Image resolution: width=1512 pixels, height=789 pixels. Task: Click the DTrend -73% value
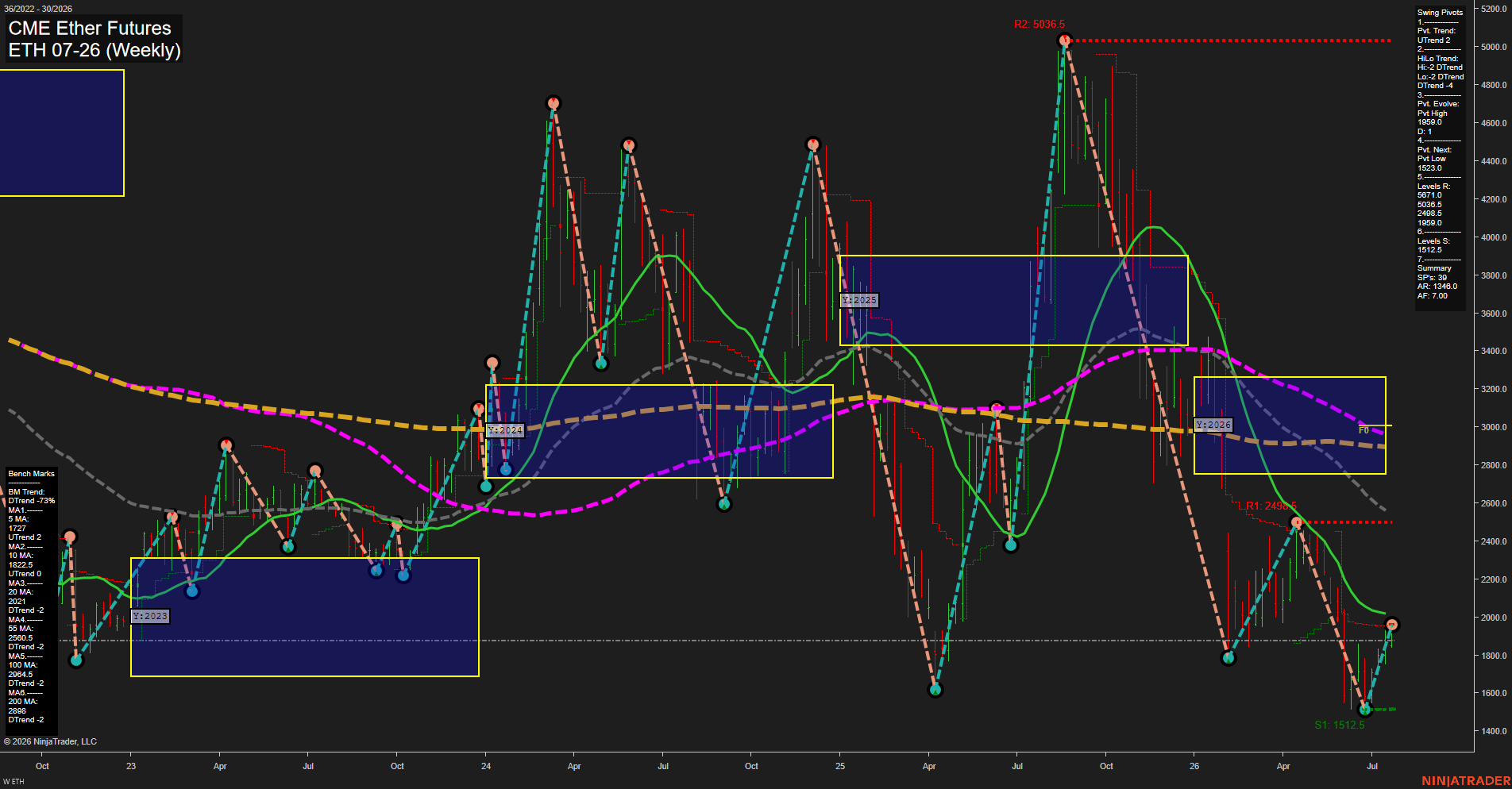[32, 501]
